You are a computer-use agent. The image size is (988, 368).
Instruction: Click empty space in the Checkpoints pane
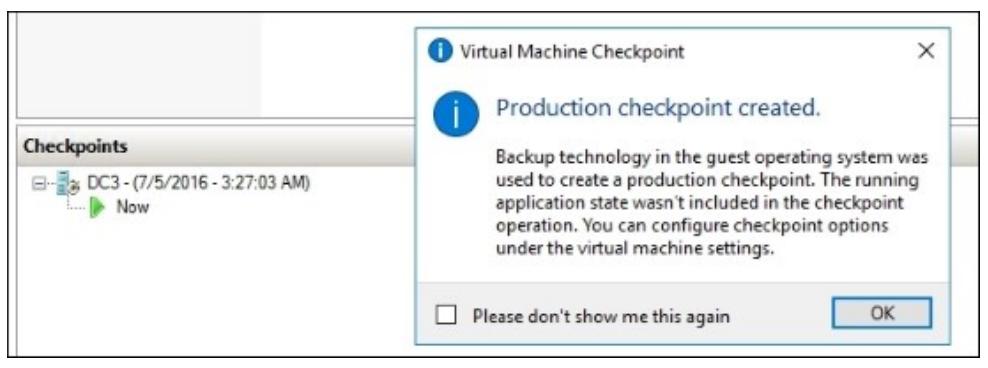(214, 290)
